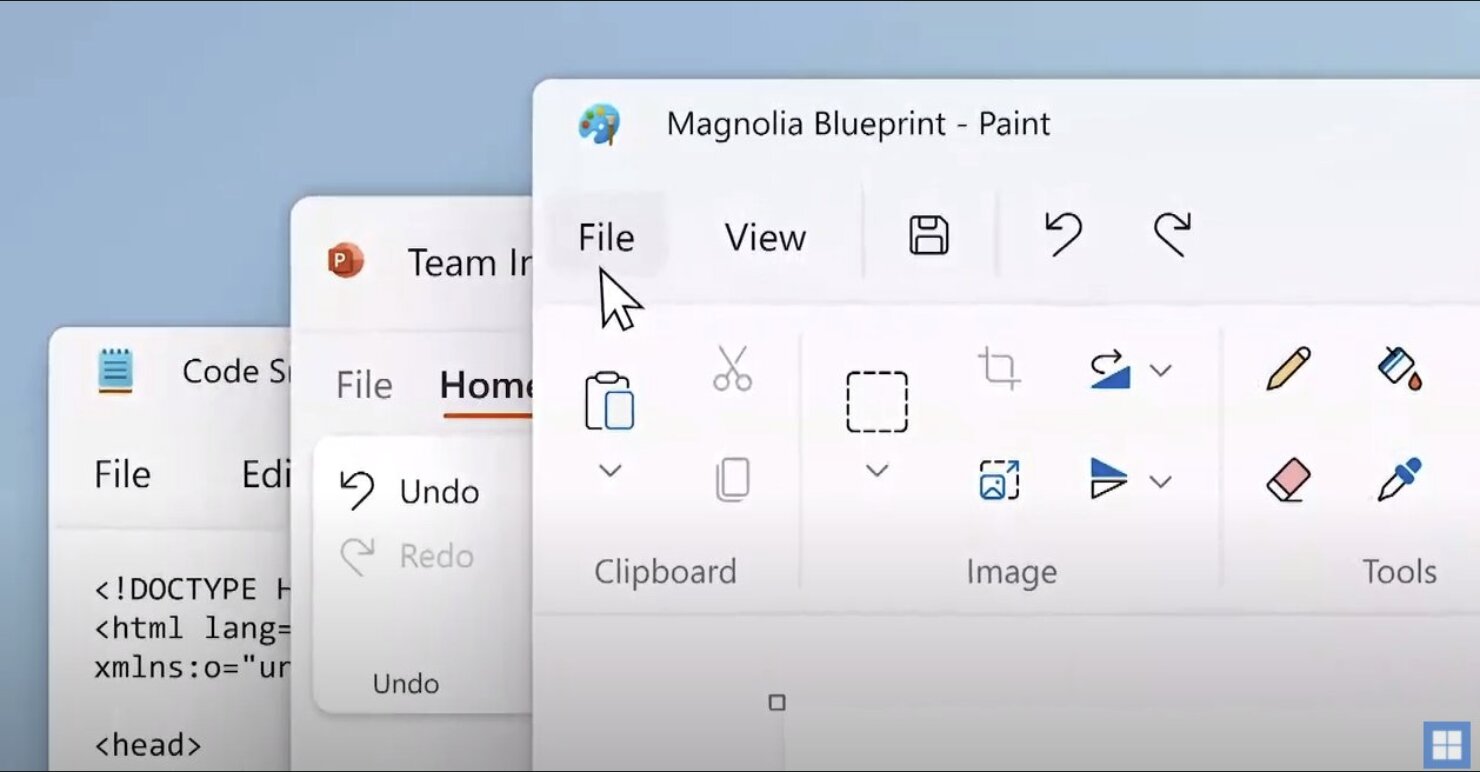Open the File menu in Paint

point(606,237)
